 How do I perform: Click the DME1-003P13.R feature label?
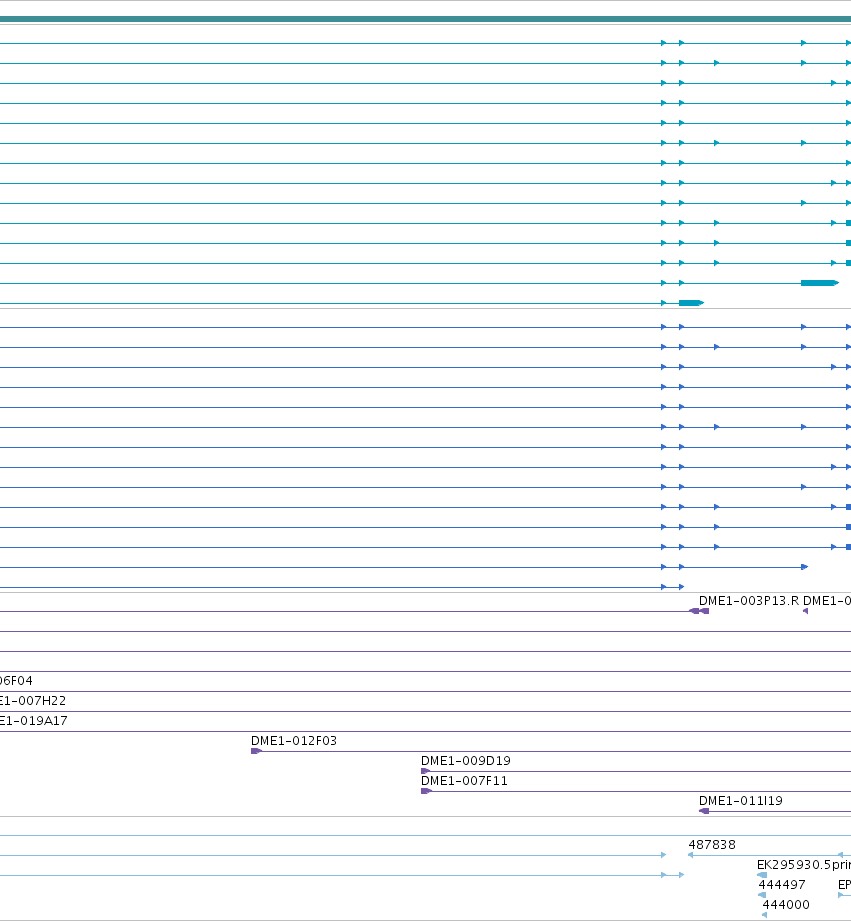pyautogui.click(x=749, y=601)
